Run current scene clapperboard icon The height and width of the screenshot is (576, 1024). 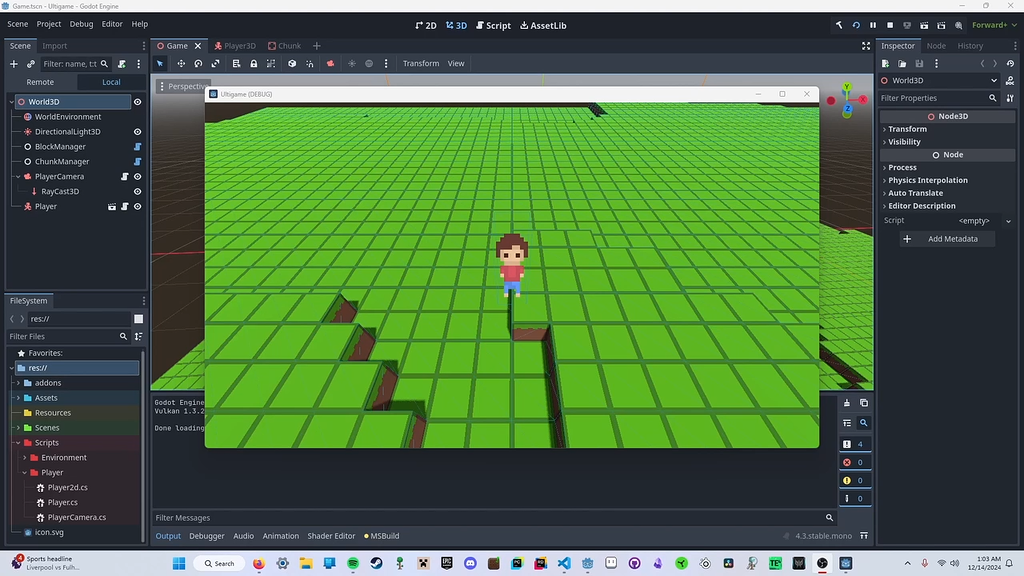click(x=924, y=25)
